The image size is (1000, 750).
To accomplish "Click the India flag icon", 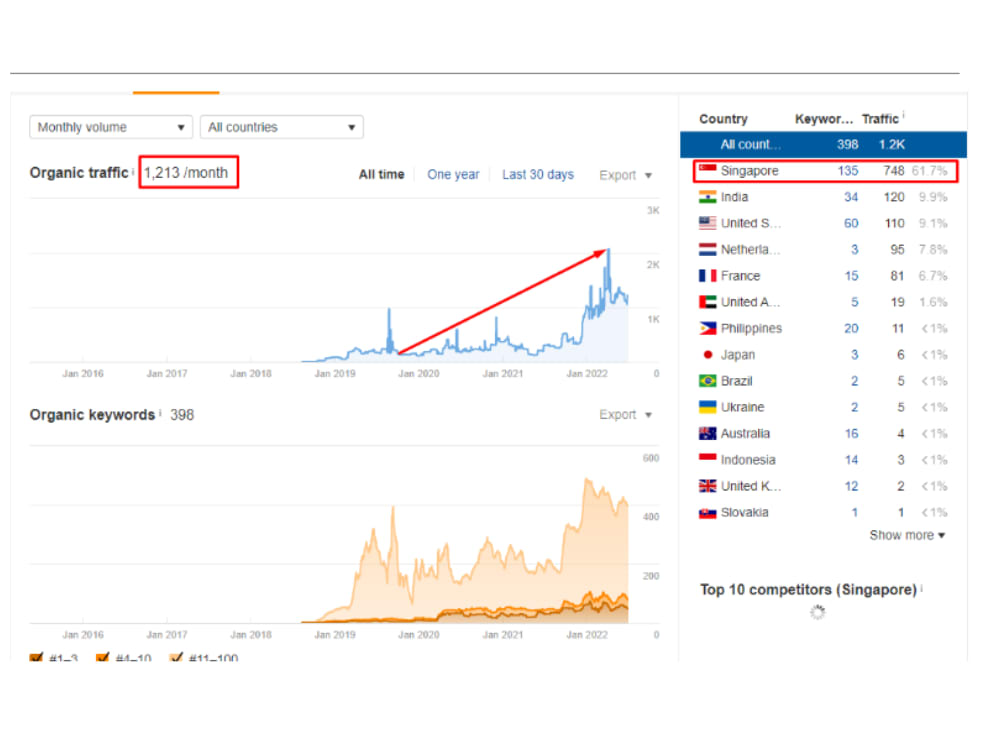I will [x=707, y=197].
